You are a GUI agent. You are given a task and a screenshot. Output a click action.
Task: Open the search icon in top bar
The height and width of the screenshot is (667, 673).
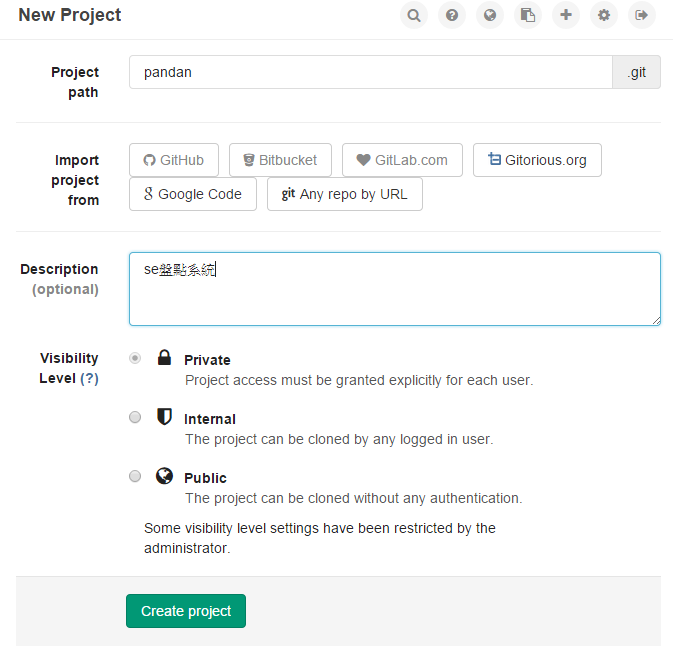coord(414,15)
